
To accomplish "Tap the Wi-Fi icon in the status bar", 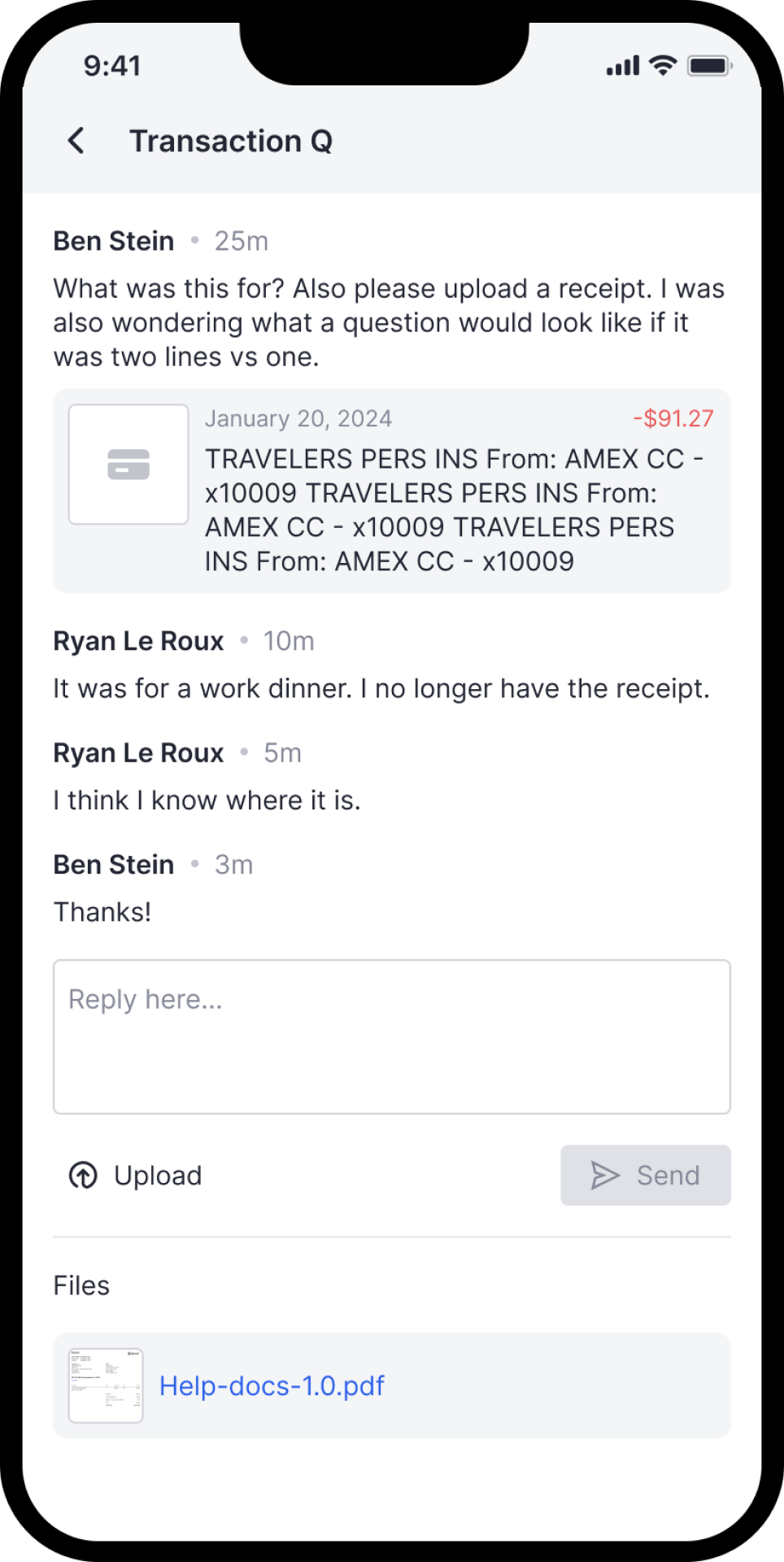I will tap(661, 64).
